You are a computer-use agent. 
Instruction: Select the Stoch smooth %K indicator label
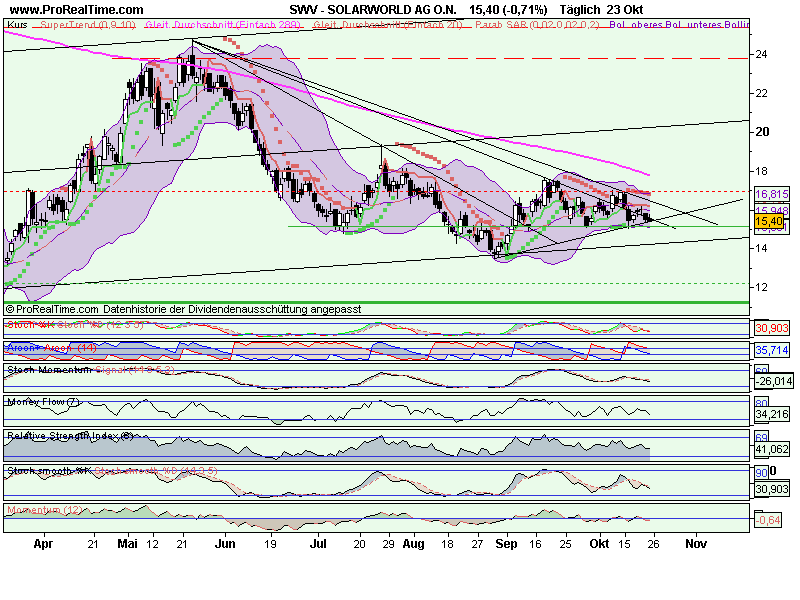coord(49,470)
